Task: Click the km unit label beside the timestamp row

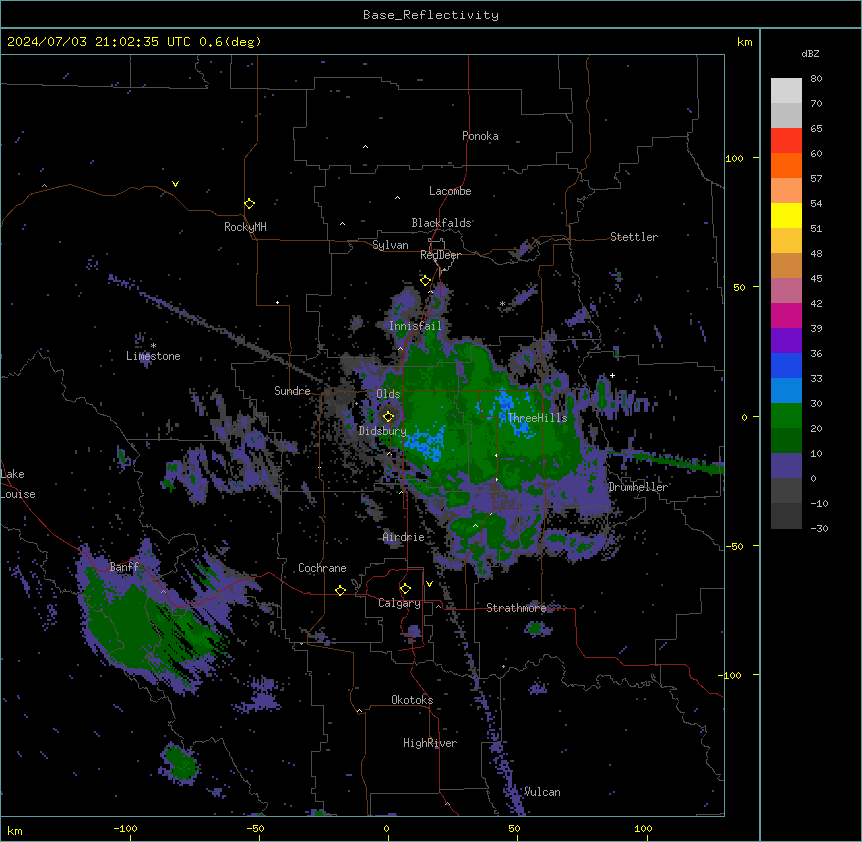Action: pos(744,42)
